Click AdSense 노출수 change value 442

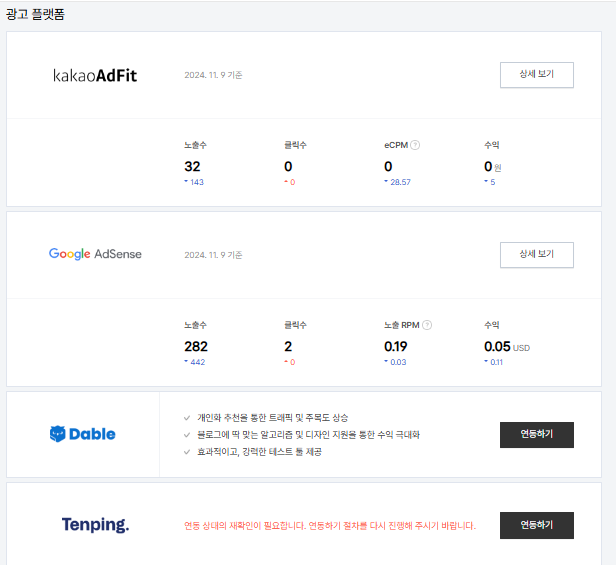point(198,362)
